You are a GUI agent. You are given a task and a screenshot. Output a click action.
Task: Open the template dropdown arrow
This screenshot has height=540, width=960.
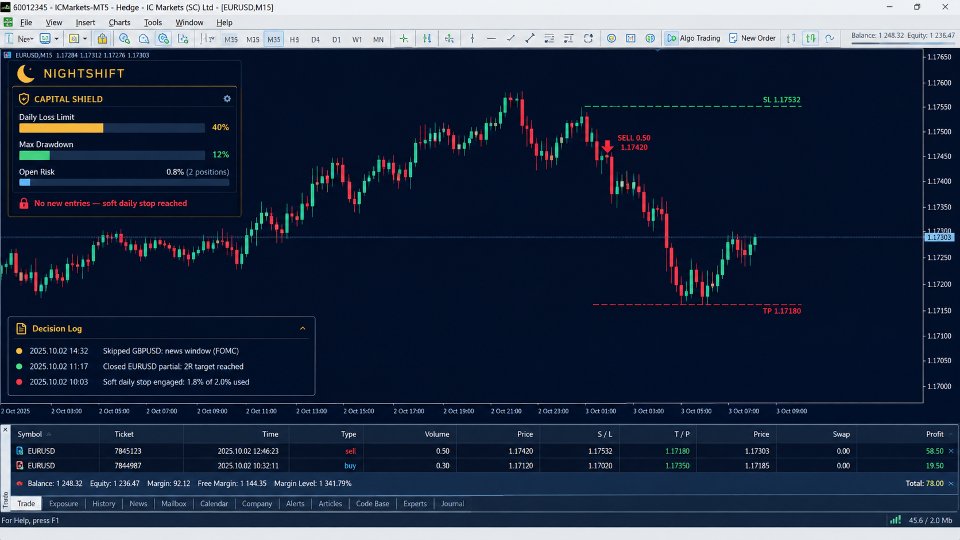point(85,39)
